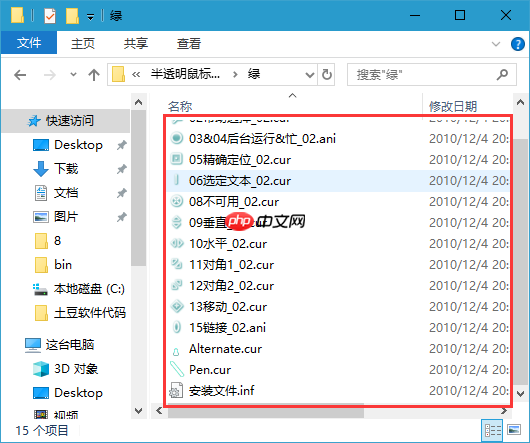This screenshot has height=443, width=530.
Task: Click the navigation pane scroll up arrow
Action: pos(138,102)
